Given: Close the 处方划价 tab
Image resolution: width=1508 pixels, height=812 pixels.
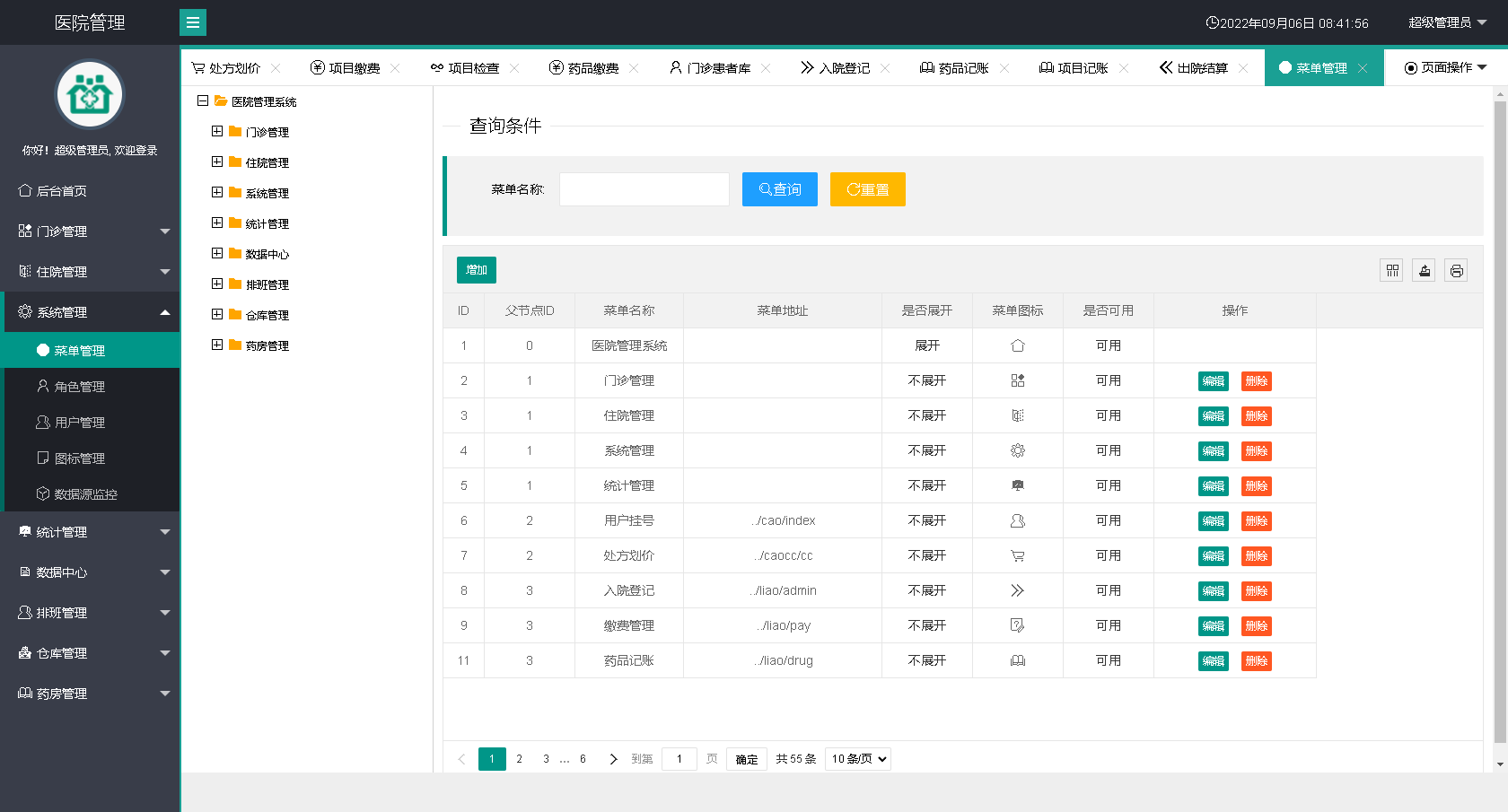Looking at the screenshot, I should [x=276, y=68].
